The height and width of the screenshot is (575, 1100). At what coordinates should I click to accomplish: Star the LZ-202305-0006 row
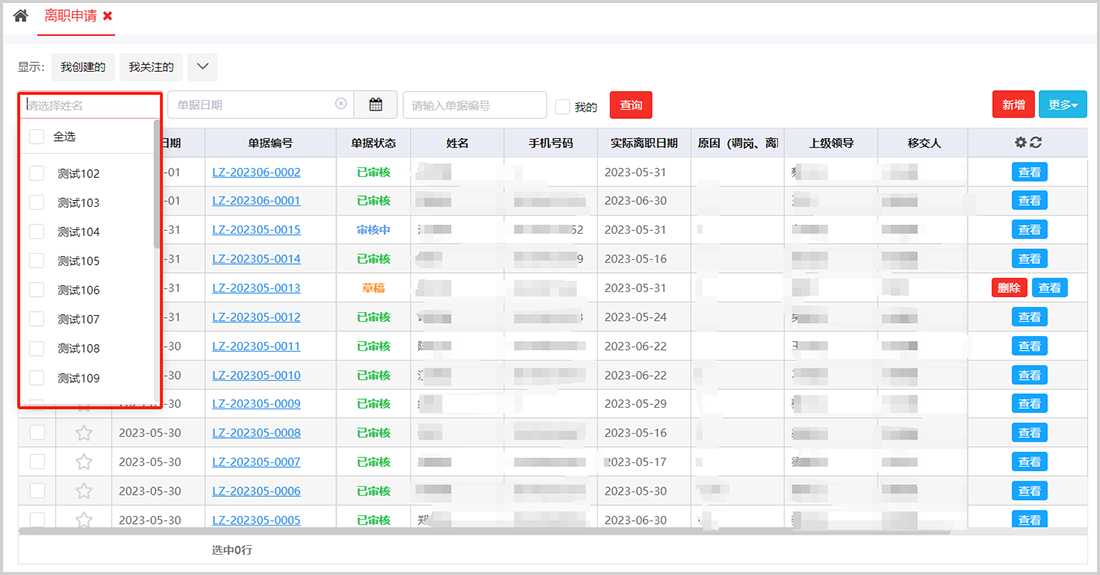(84, 491)
